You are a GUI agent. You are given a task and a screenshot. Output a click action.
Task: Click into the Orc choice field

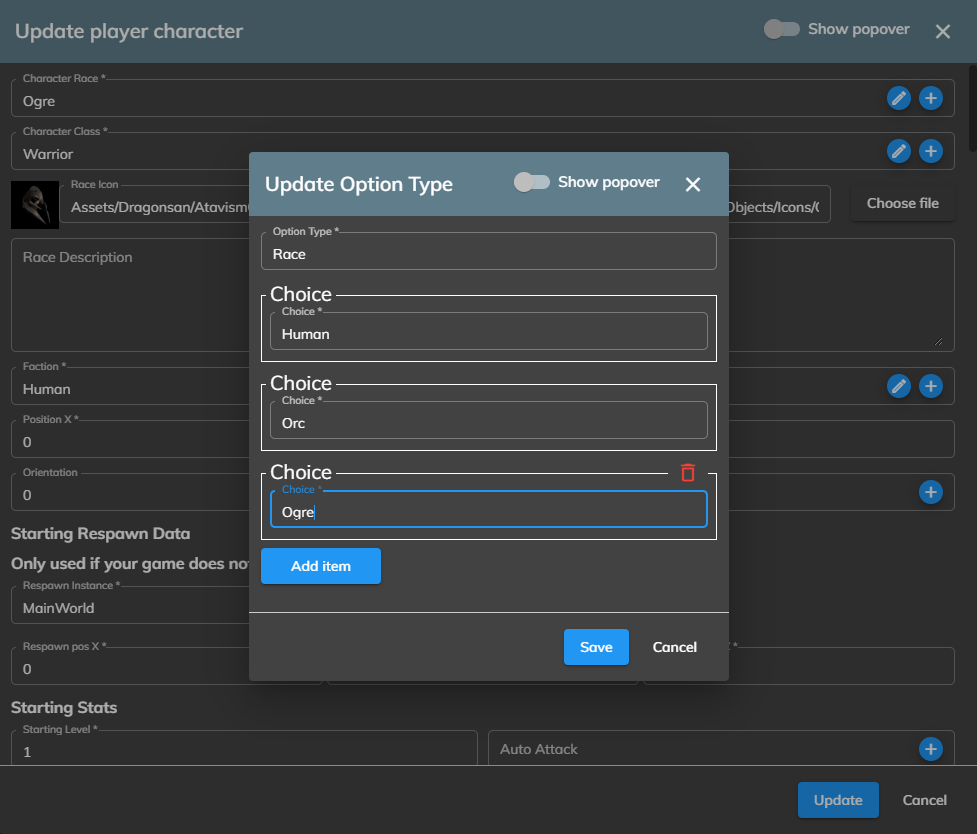pyautogui.click(x=489, y=423)
